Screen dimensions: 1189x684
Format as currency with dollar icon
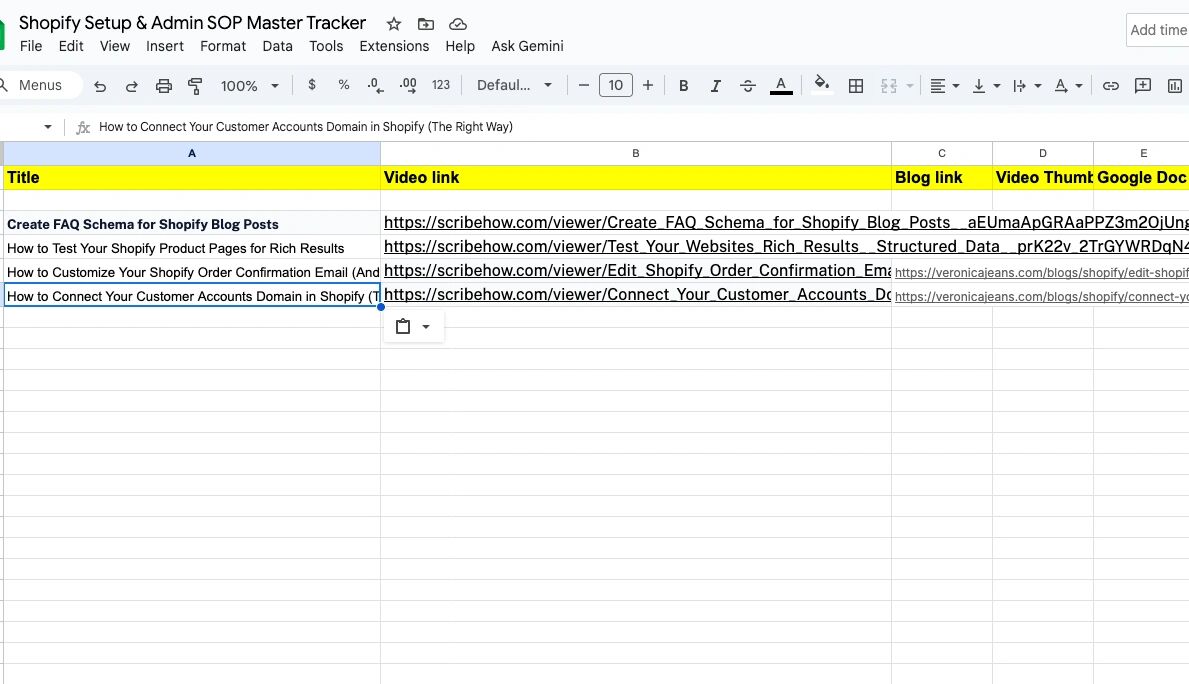coord(312,85)
